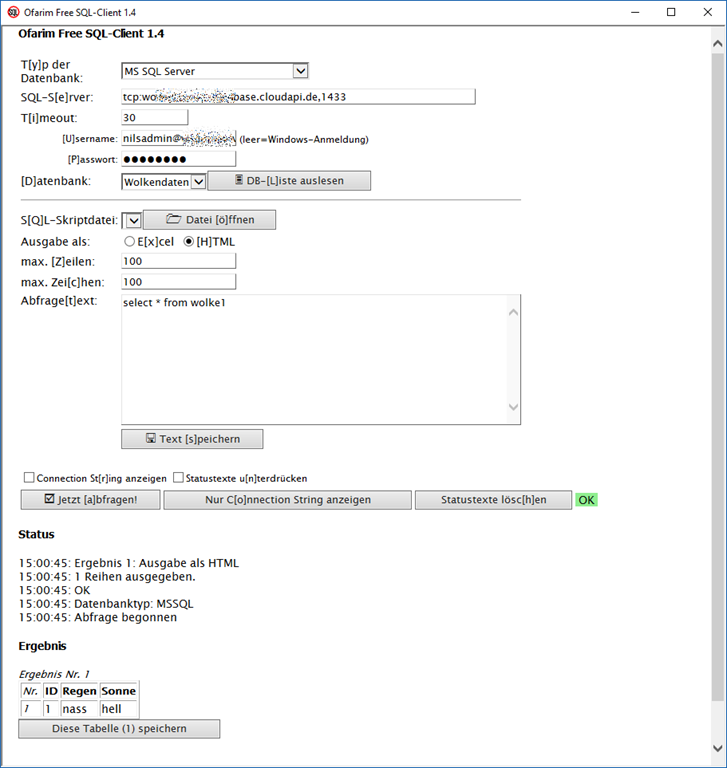Run query with Jetzt abfragen button
This screenshot has width=727, height=768.
(91, 500)
